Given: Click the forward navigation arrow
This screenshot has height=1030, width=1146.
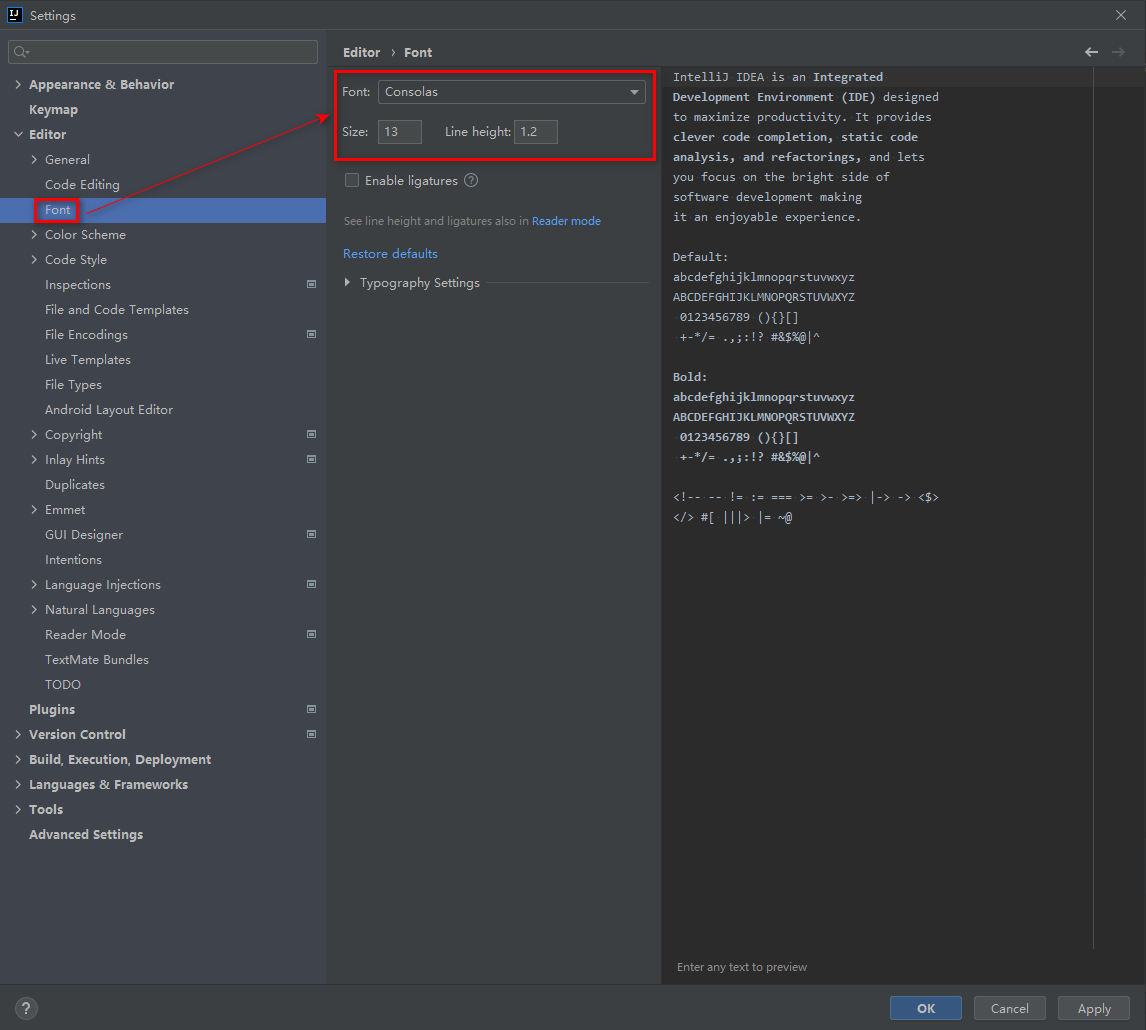Looking at the screenshot, I should [x=1118, y=52].
